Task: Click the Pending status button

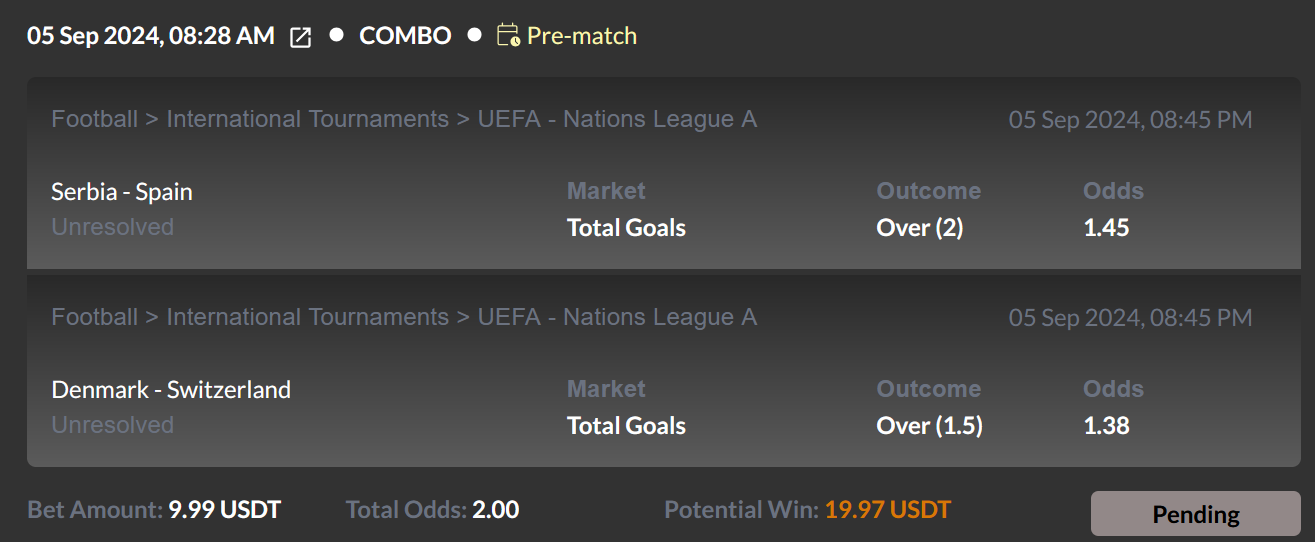Action: pos(1195,514)
